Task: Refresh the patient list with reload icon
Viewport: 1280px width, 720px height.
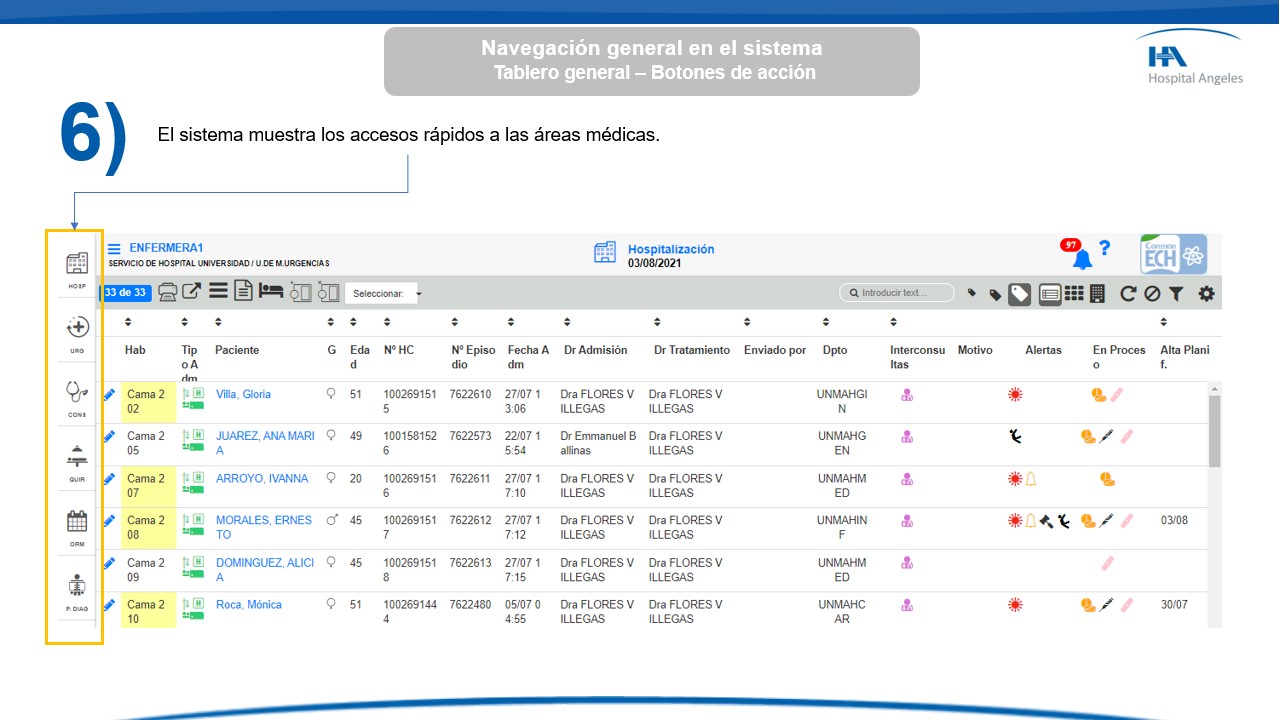Action: point(1128,293)
